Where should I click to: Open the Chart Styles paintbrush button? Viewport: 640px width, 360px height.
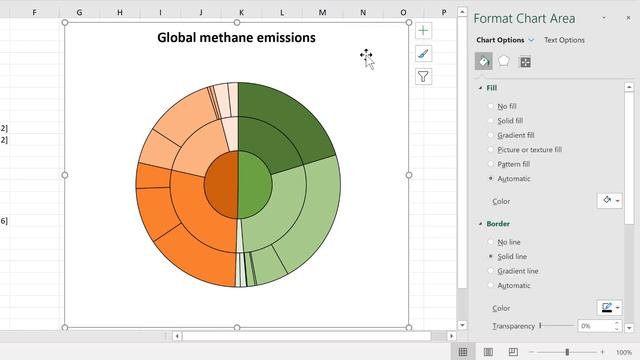coord(423,53)
